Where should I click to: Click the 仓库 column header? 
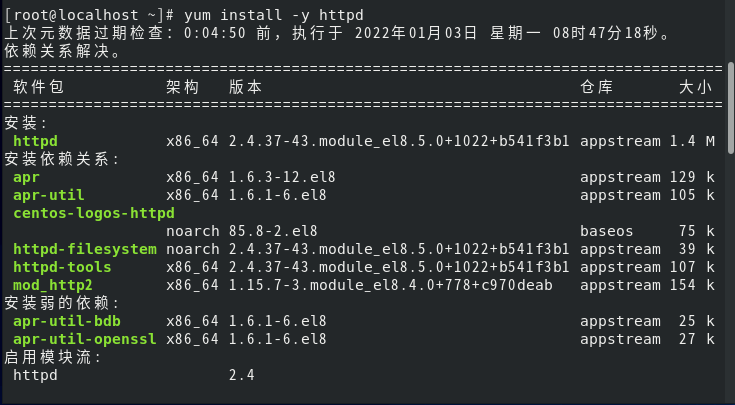[x=597, y=87]
